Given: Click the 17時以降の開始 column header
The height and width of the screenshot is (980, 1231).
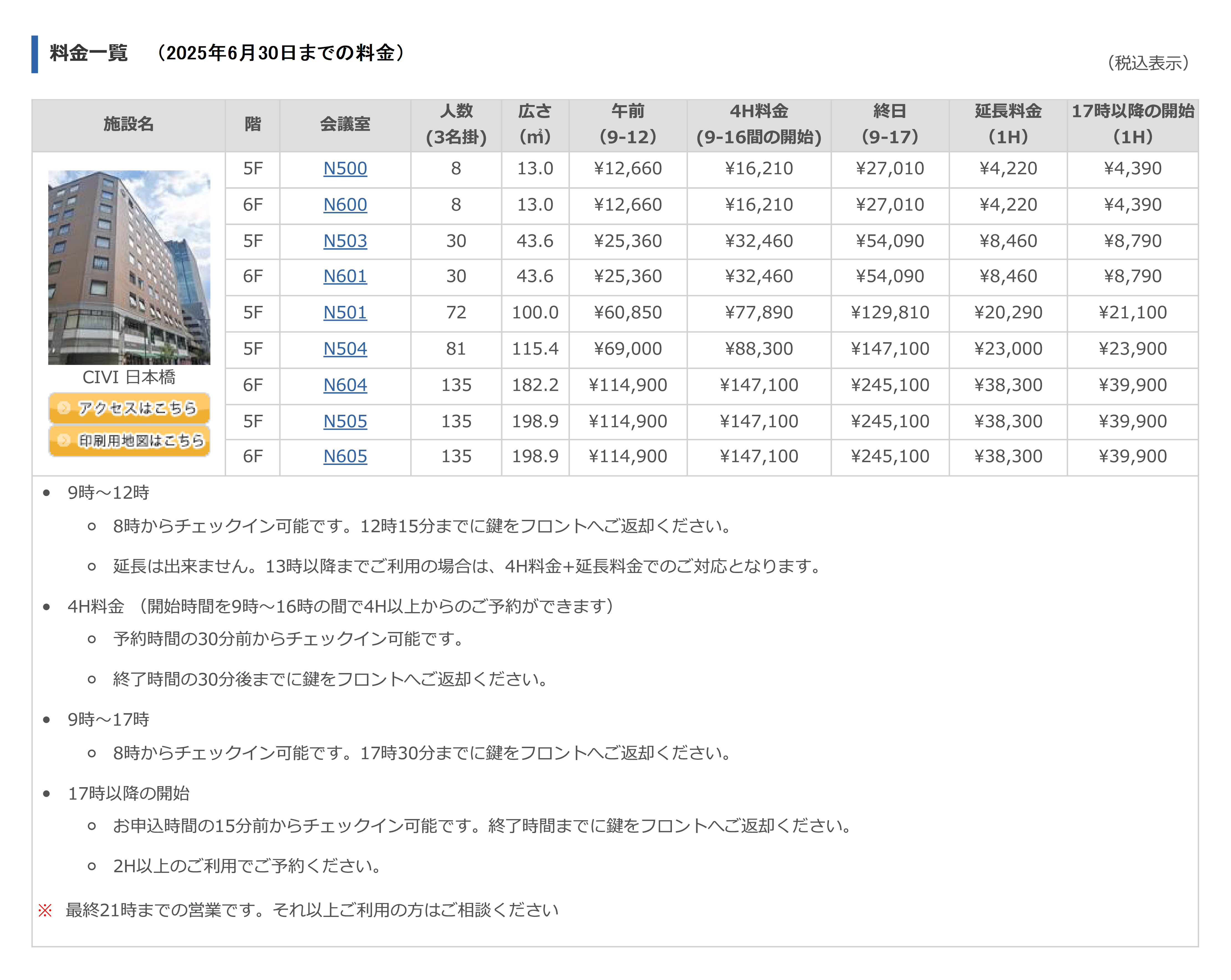Looking at the screenshot, I should (1133, 125).
